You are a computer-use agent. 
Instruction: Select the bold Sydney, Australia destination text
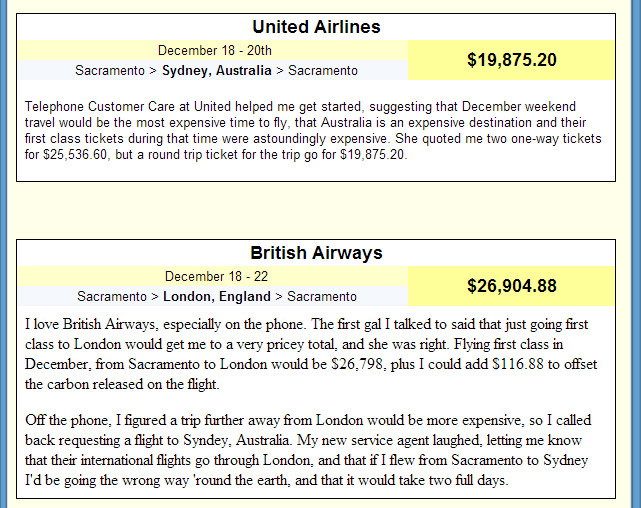(x=216, y=71)
